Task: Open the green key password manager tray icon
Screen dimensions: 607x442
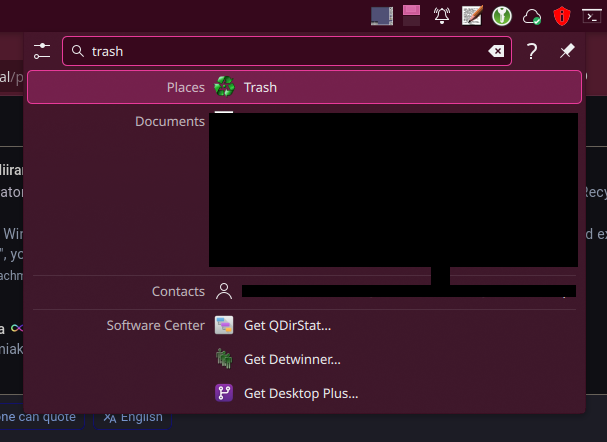Action: point(503,15)
